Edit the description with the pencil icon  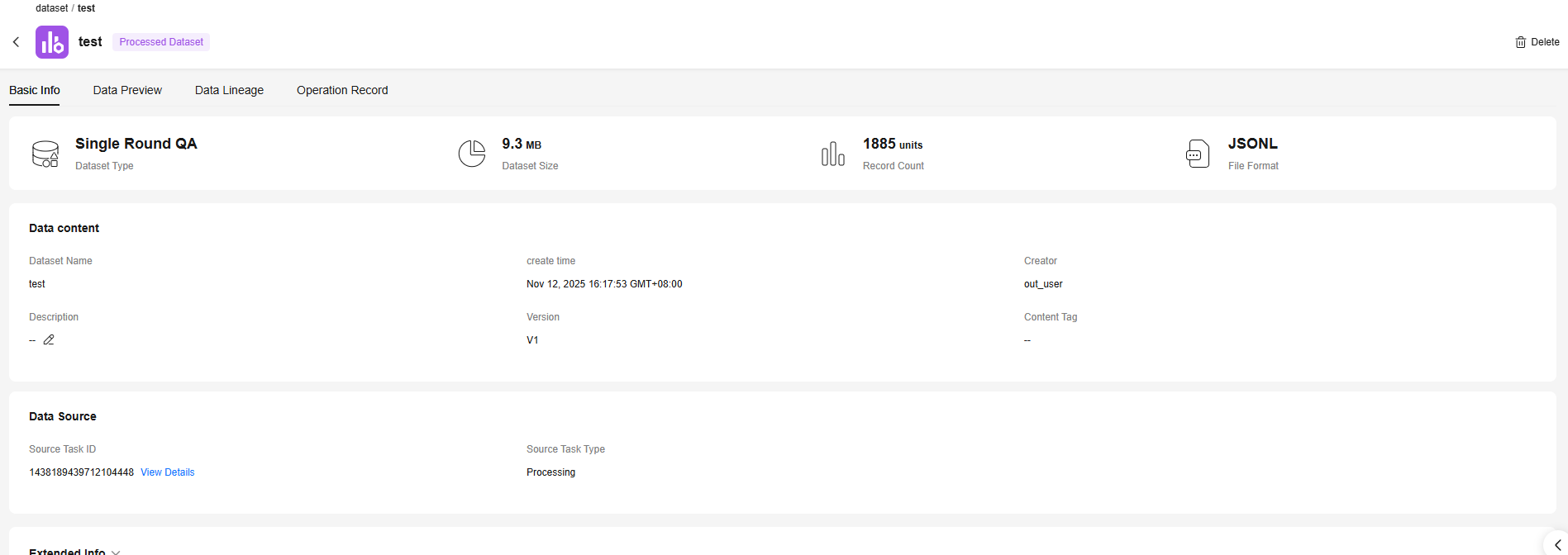[49, 340]
